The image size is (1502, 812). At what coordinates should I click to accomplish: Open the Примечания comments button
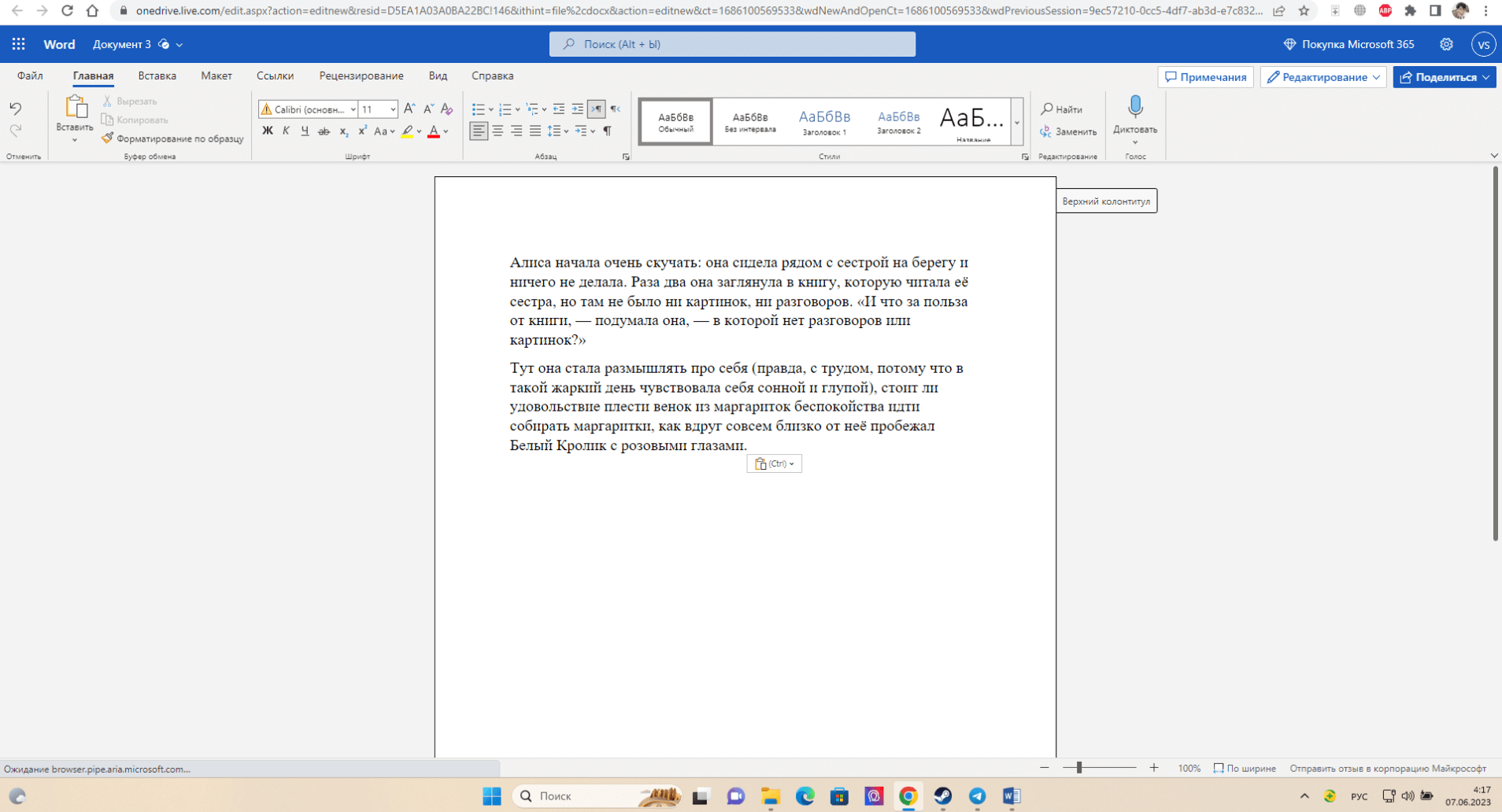point(1205,77)
